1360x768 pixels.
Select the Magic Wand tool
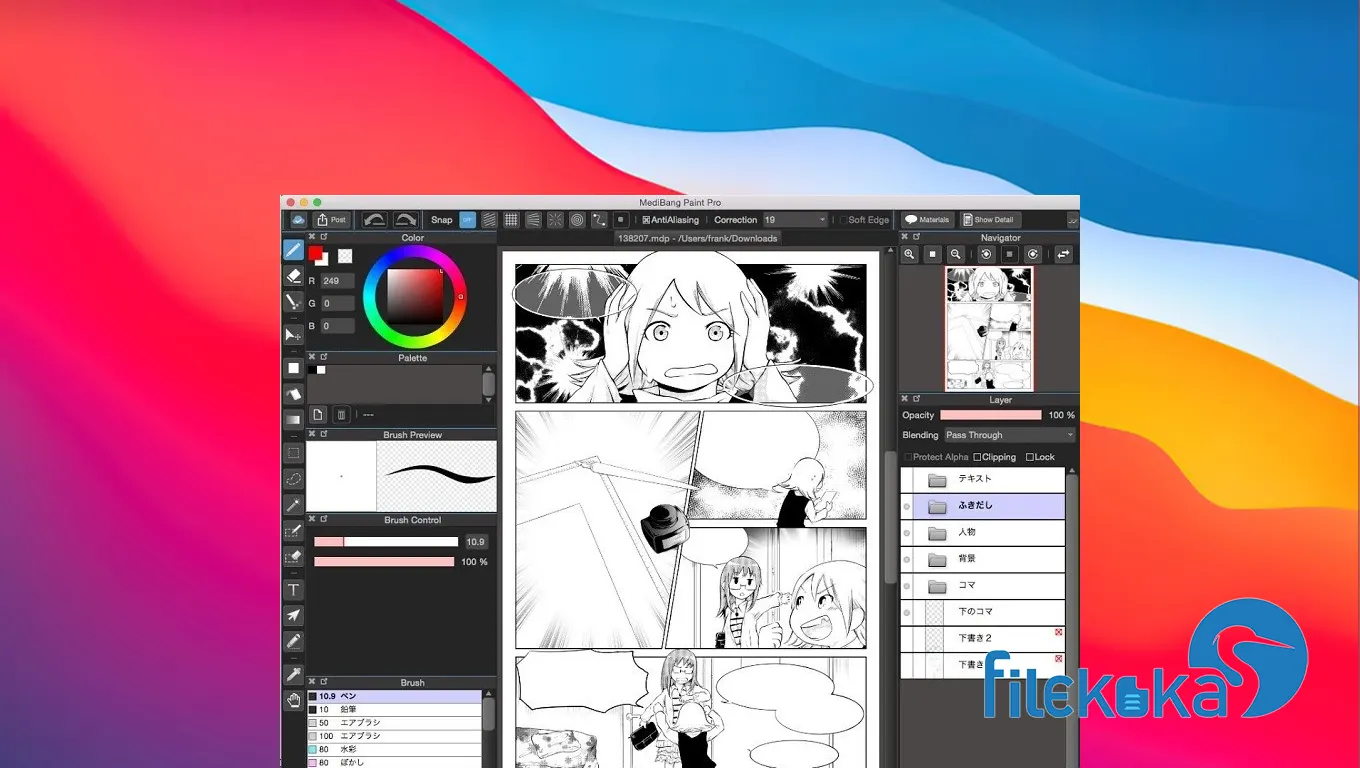tap(293, 505)
